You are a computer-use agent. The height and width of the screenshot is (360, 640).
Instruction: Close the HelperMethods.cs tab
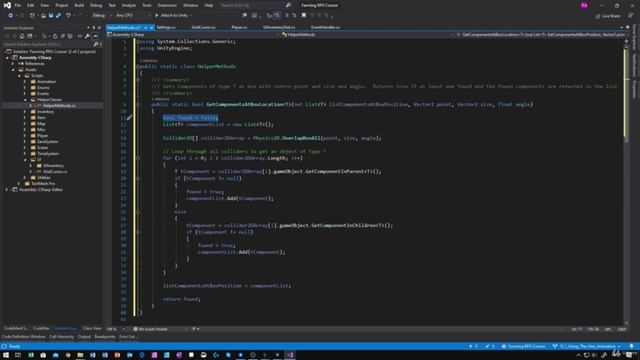point(152,27)
